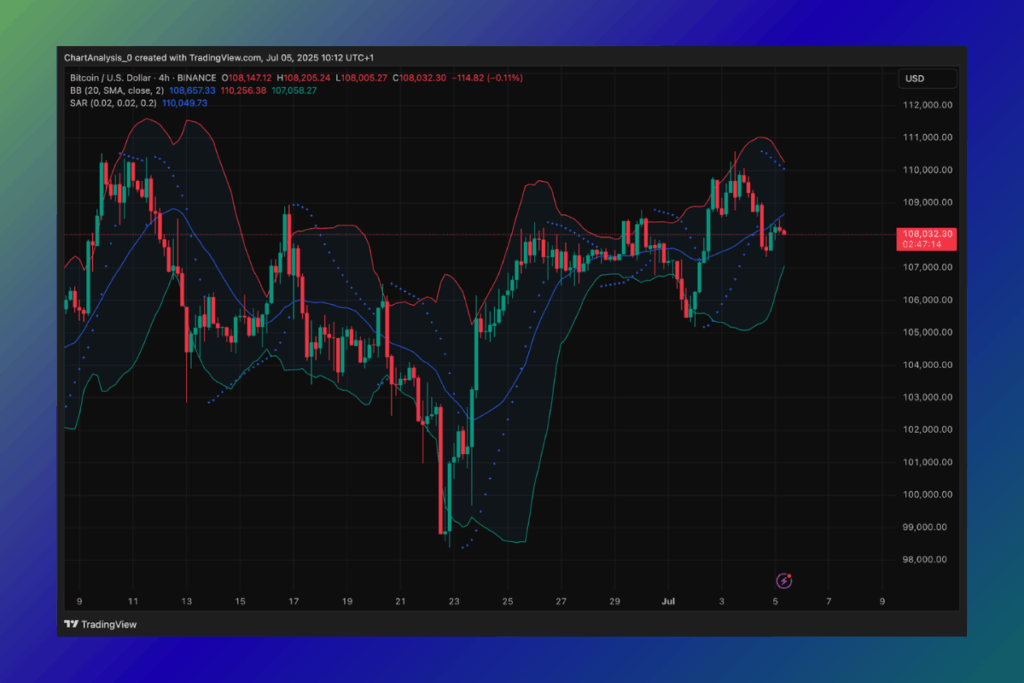Click the High price H108,205.24
Screen dimensions: 1024x683
[306, 78]
